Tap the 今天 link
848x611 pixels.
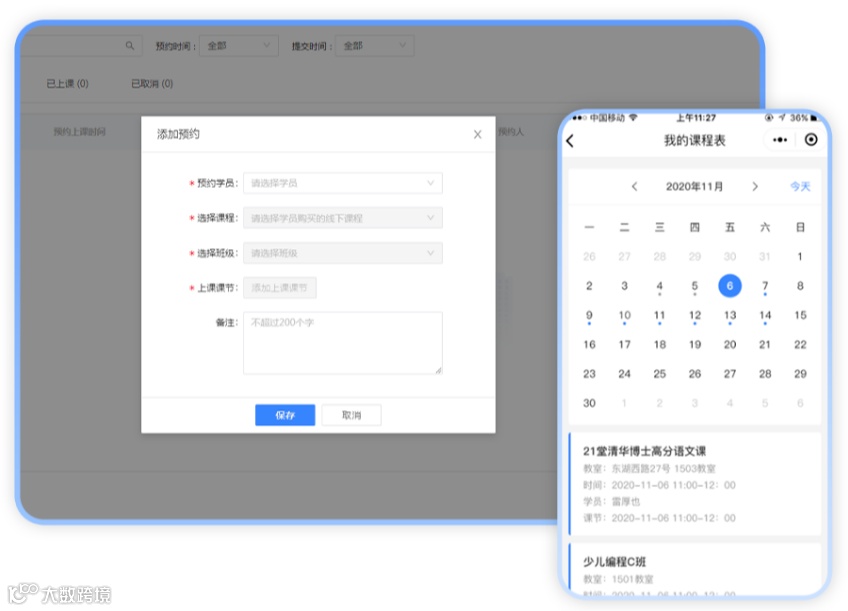pos(800,187)
